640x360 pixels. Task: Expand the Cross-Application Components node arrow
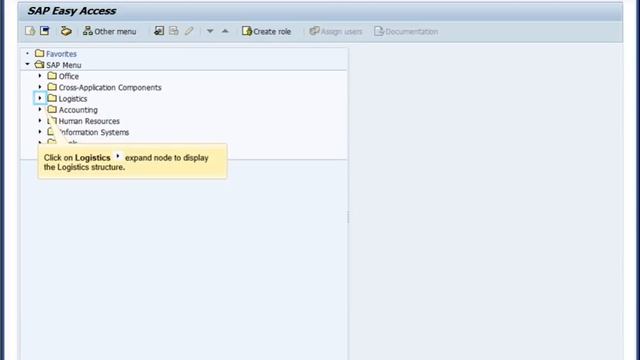(x=40, y=87)
